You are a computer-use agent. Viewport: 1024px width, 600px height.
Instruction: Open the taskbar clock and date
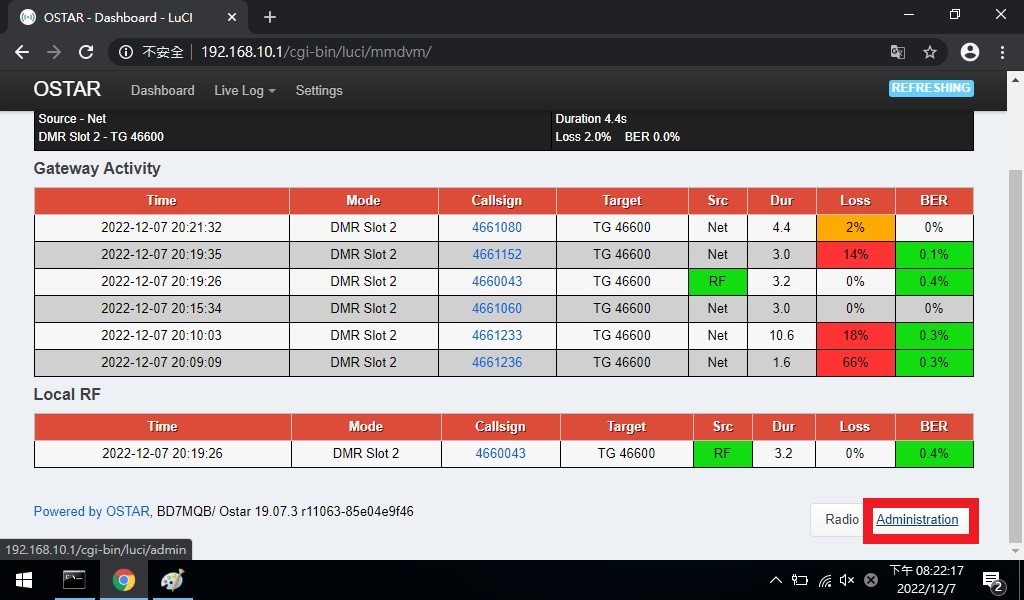[x=927, y=580]
